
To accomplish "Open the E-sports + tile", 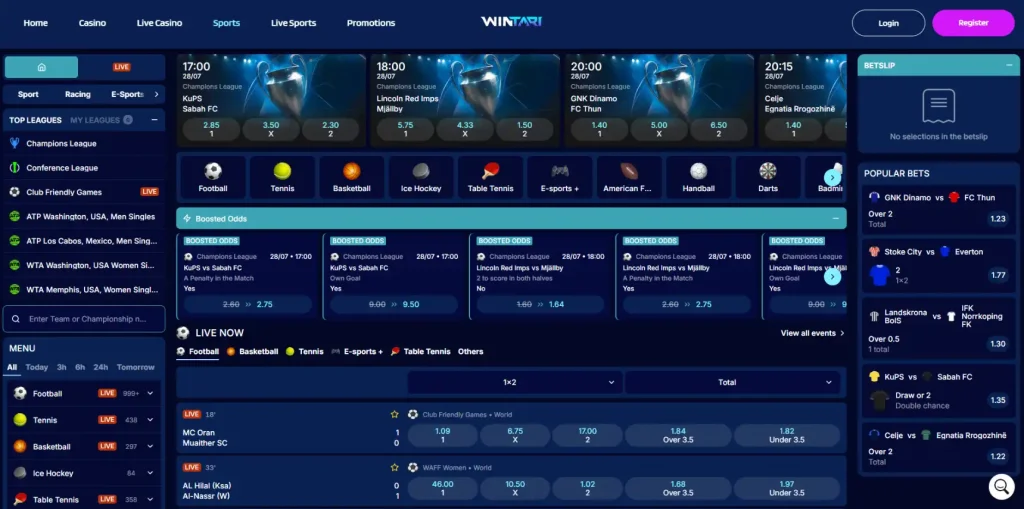I will point(560,177).
